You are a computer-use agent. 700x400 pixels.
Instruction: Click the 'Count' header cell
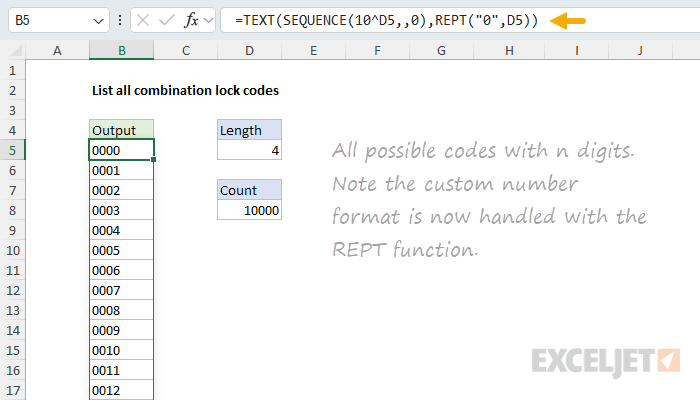pyautogui.click(x=250, y=191)
